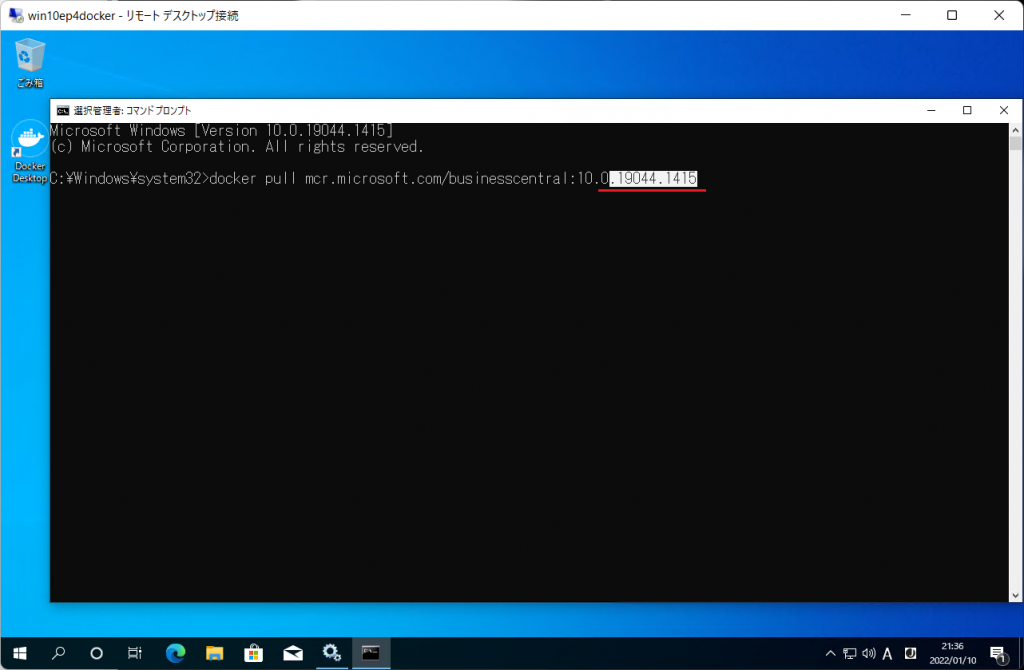
Task: Maximize the Command Prompt window
Action: click(967, 110)
